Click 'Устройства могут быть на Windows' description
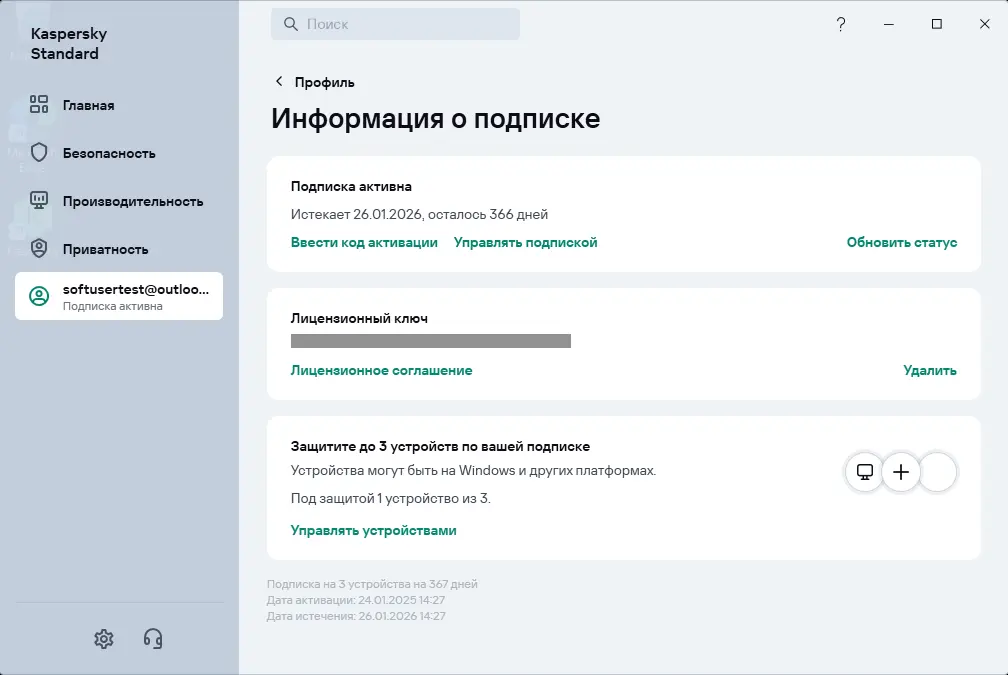The height and width of the screenshot is (675, 1008). (x=473, y=471)
